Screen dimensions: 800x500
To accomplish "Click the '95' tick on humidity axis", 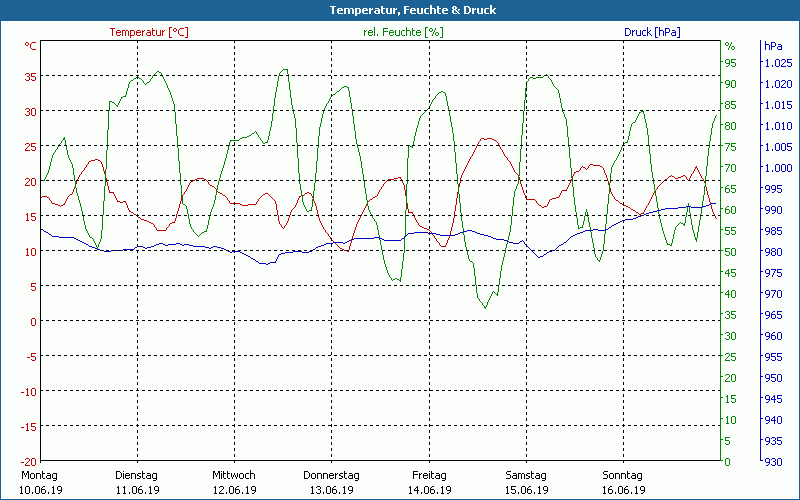I will click(731, 63).
